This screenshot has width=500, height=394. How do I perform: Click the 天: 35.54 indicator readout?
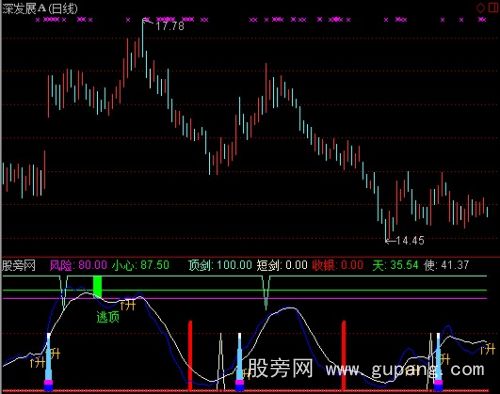[x=395, y=265]
